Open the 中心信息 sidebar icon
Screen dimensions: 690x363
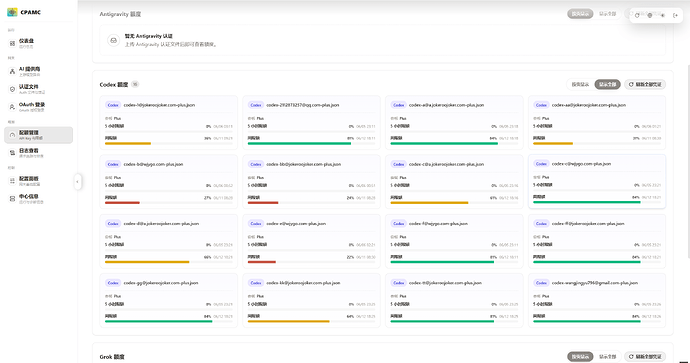12,198
